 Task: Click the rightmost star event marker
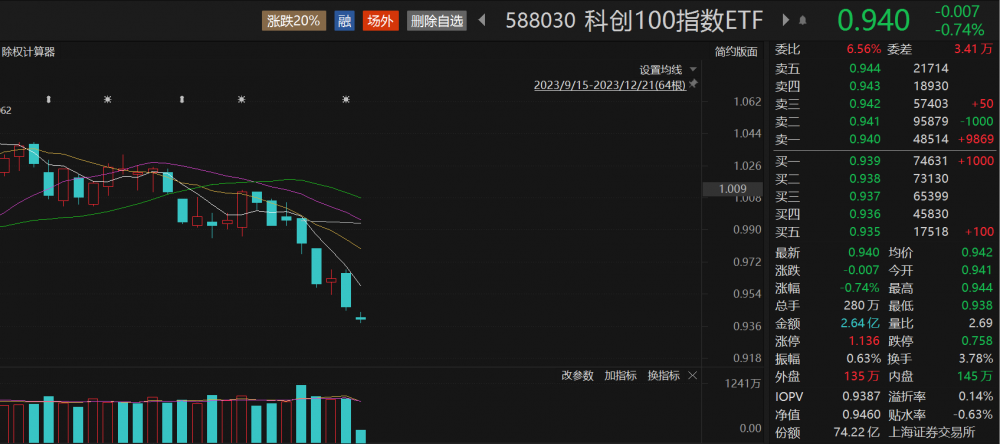[346, 99]
